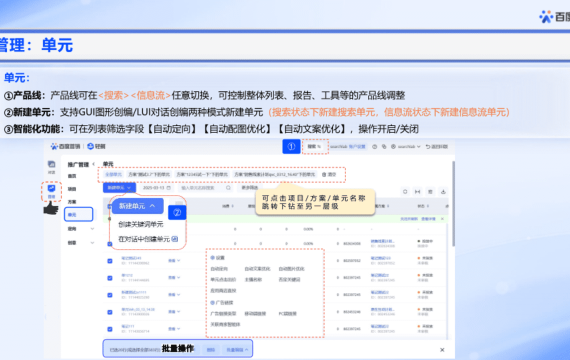Click the trash icon labeled 清空

point(324,175)
